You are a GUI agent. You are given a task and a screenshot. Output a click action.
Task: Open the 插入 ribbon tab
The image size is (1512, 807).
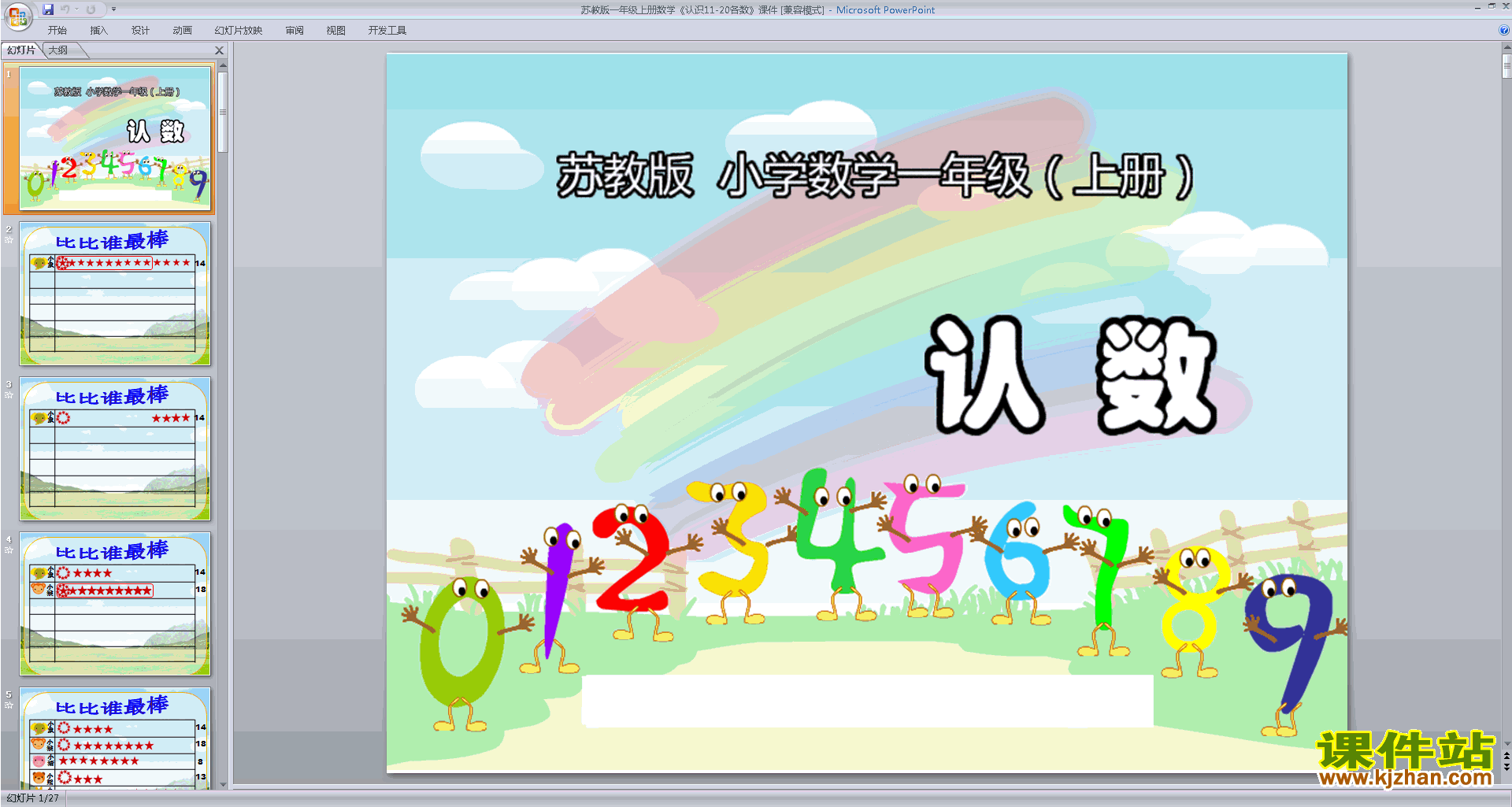point(98,31)
